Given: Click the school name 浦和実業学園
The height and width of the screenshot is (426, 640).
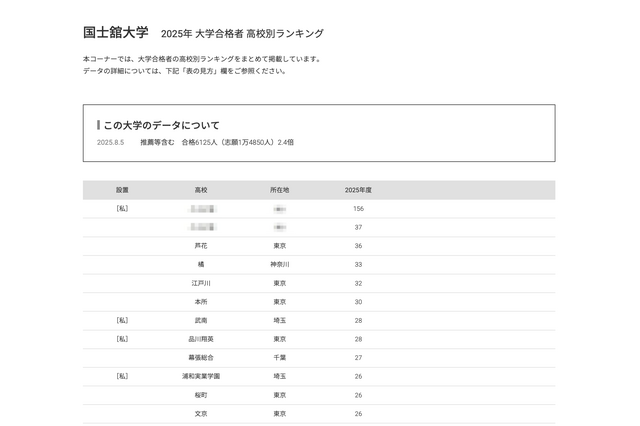Looking at the screenshot, I should (201, 376).
